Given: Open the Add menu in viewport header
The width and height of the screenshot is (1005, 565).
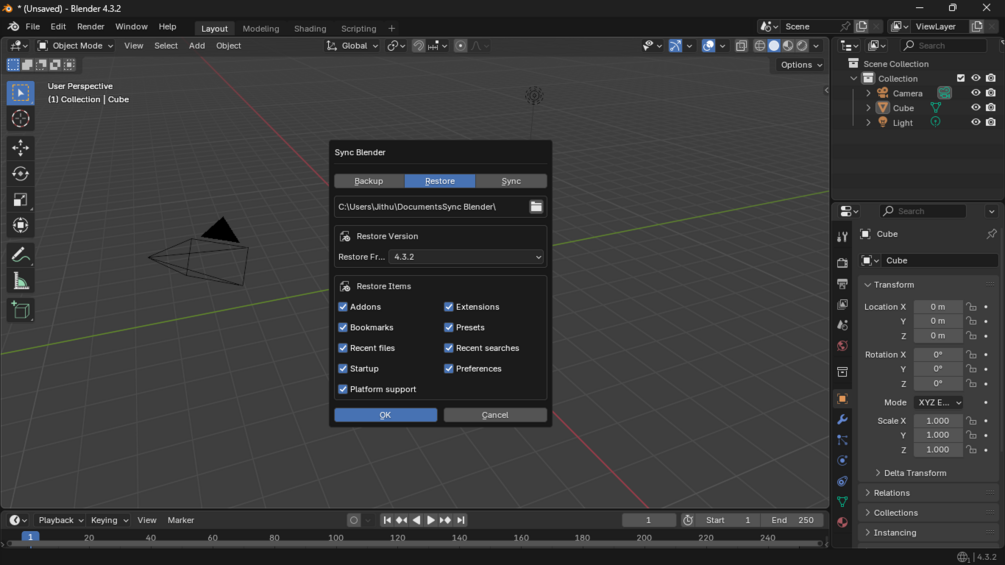Looking at the screenshot, I should (197, 46).
